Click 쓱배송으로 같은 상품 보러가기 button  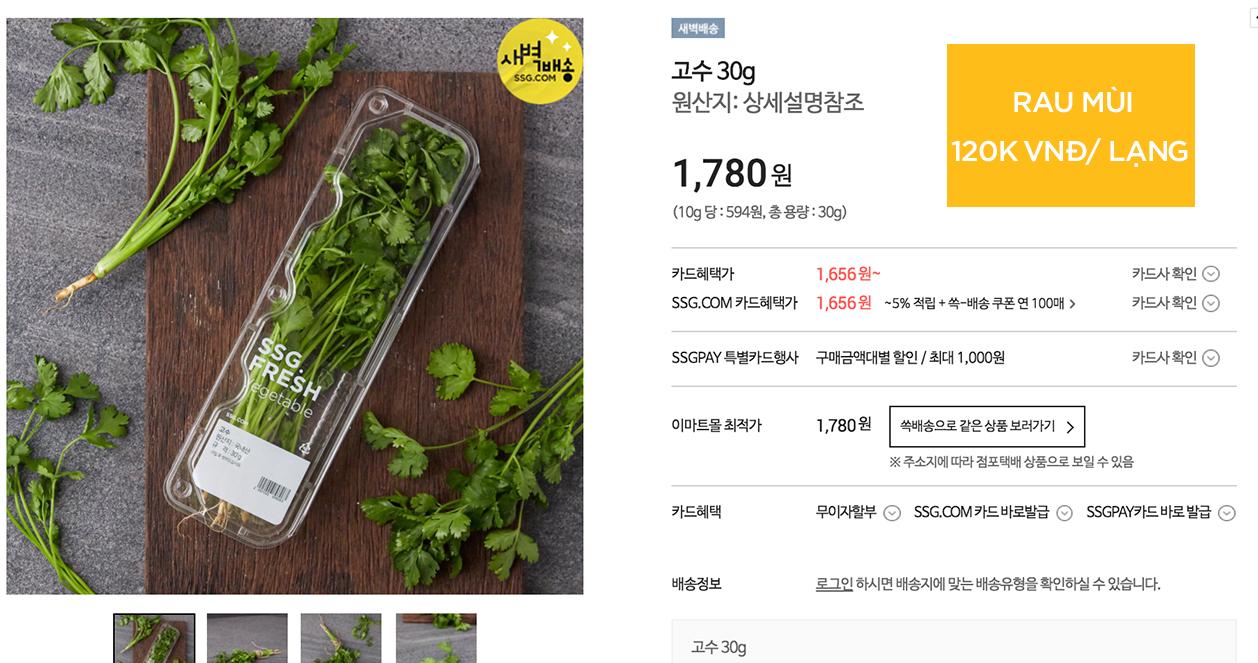coord(986,426)
